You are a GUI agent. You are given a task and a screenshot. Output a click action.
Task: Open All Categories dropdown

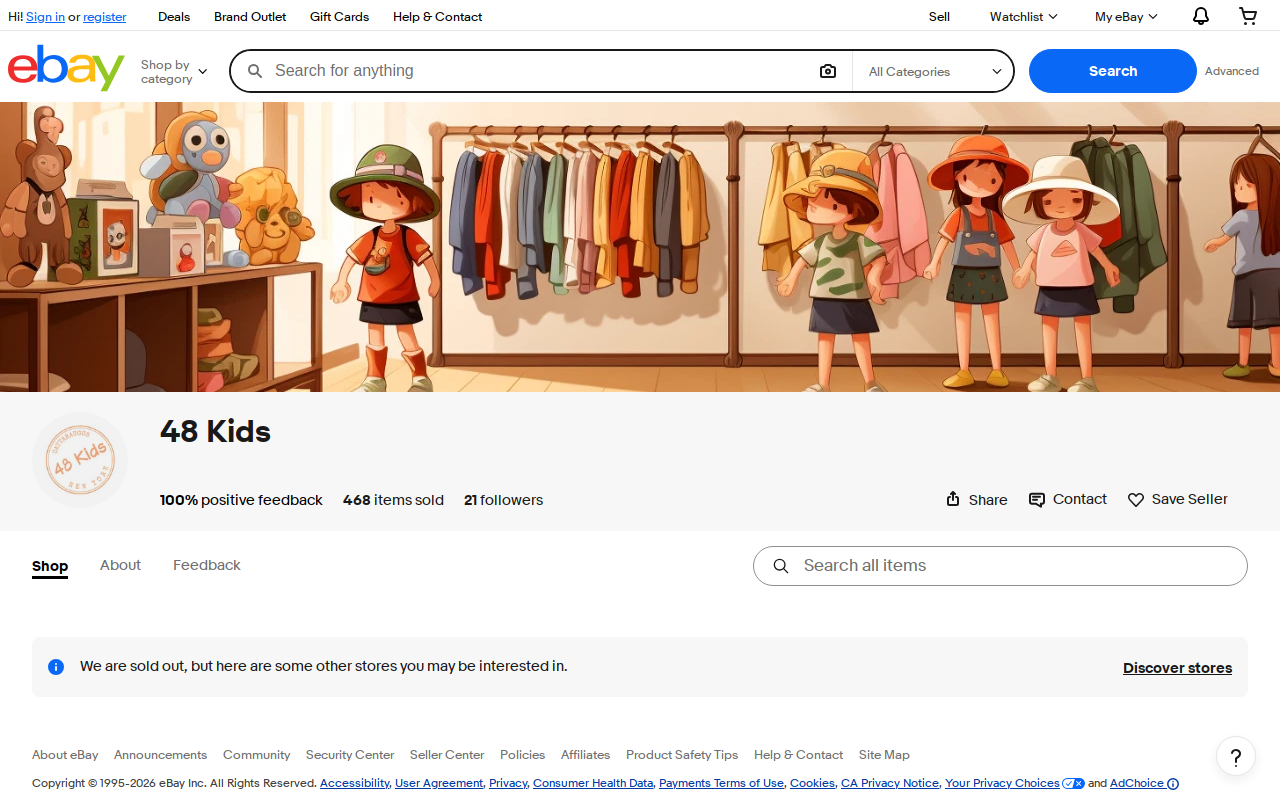[x=935, y=71]
